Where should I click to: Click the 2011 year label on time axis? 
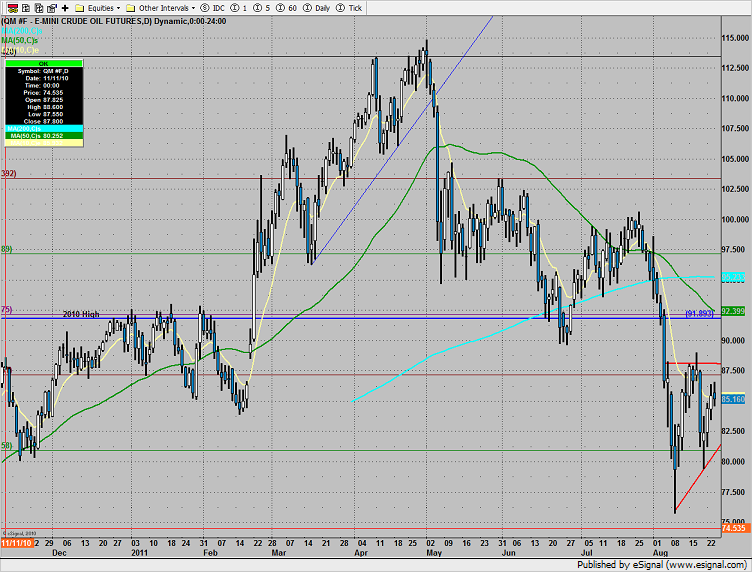pyautogui.click(x=139, y=553)
